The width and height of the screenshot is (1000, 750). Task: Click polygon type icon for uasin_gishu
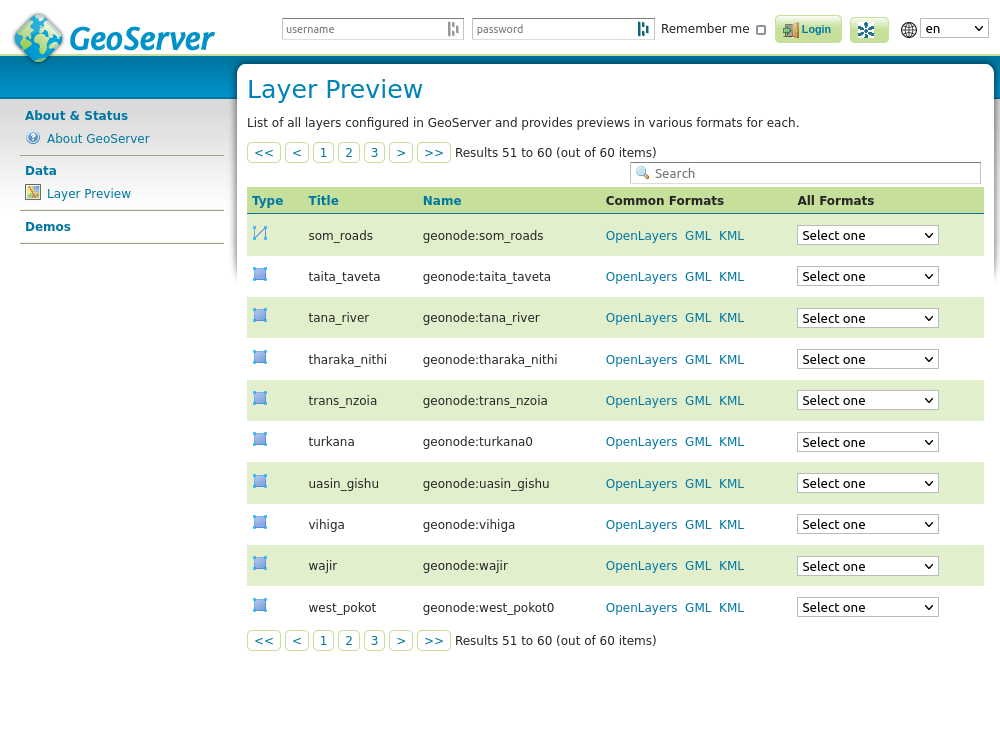point(260,481)
